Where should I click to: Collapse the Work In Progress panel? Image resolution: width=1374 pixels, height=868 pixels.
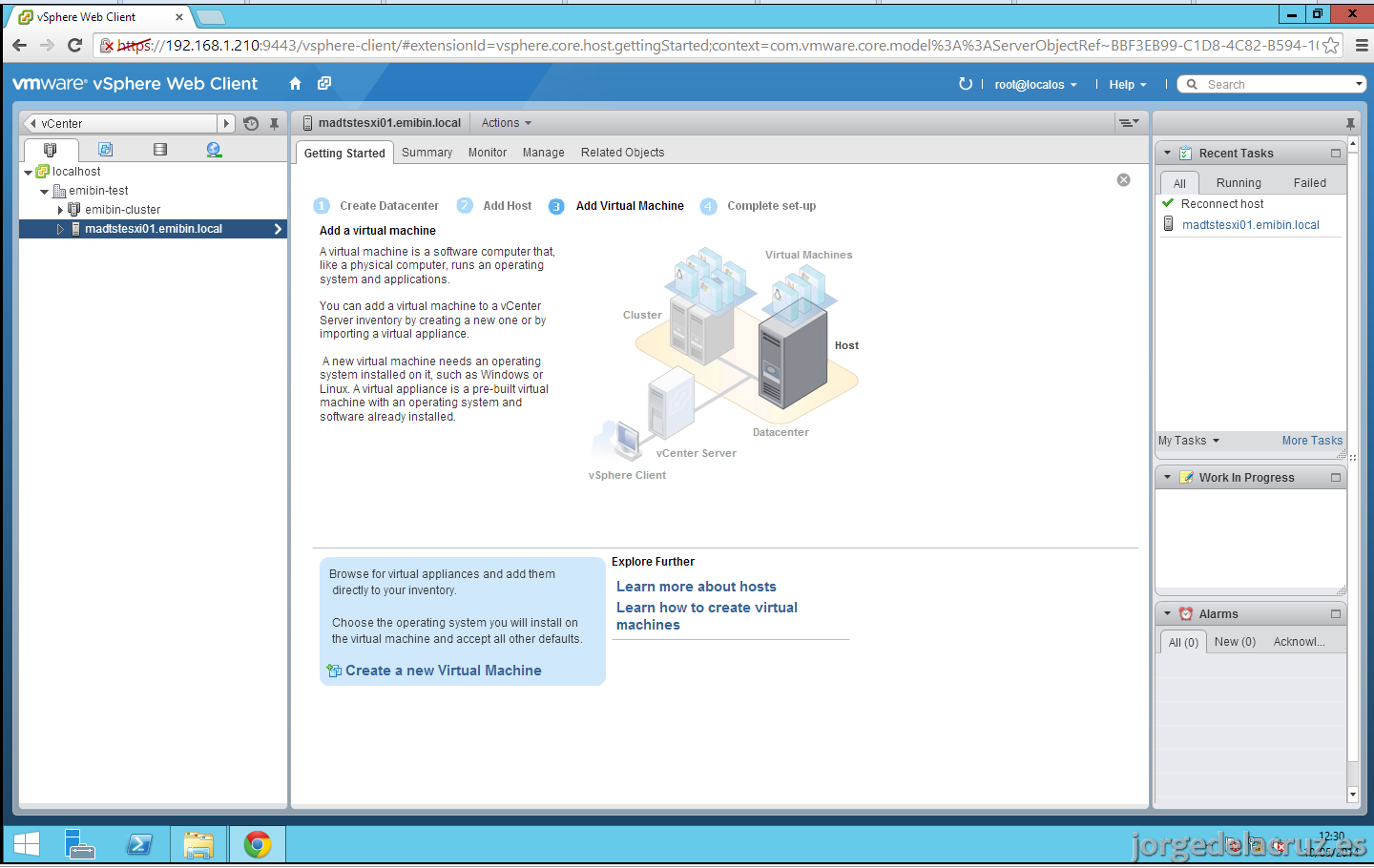1167,477
